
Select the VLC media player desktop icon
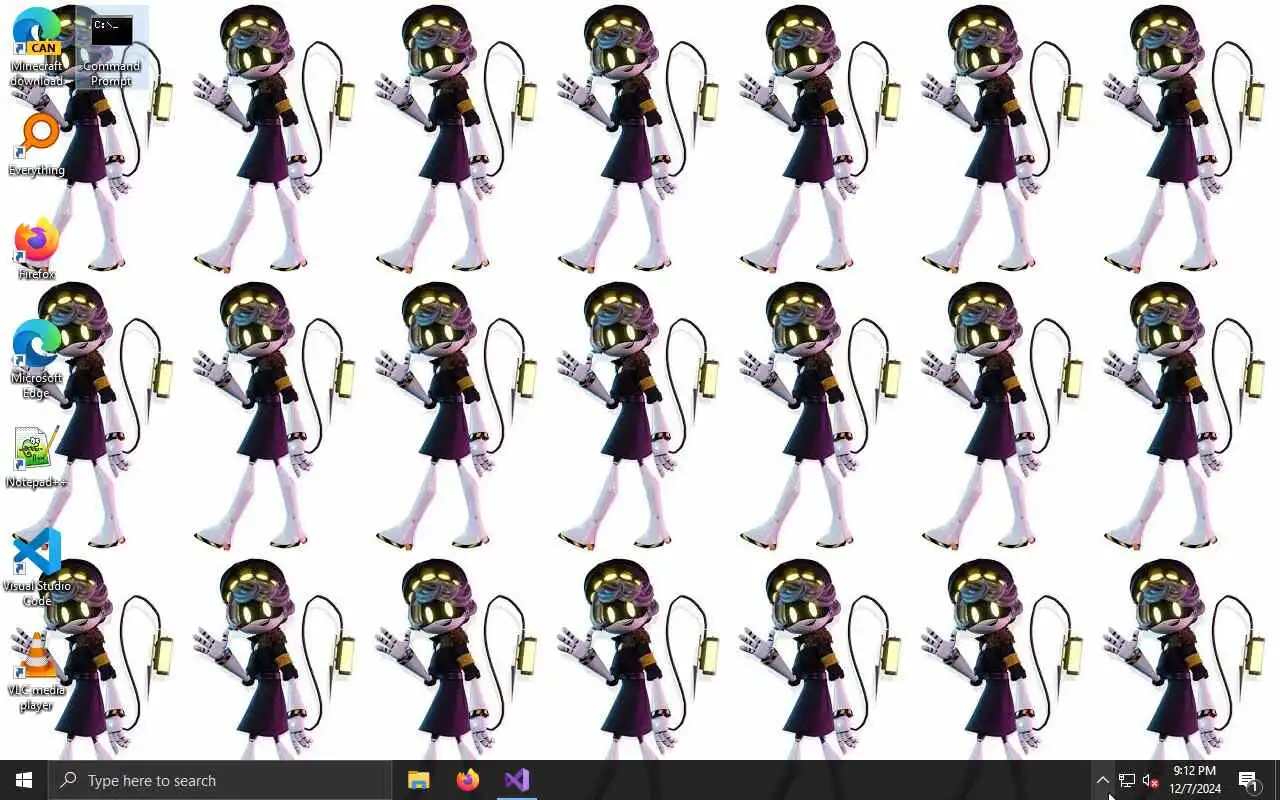click(37, 672)
